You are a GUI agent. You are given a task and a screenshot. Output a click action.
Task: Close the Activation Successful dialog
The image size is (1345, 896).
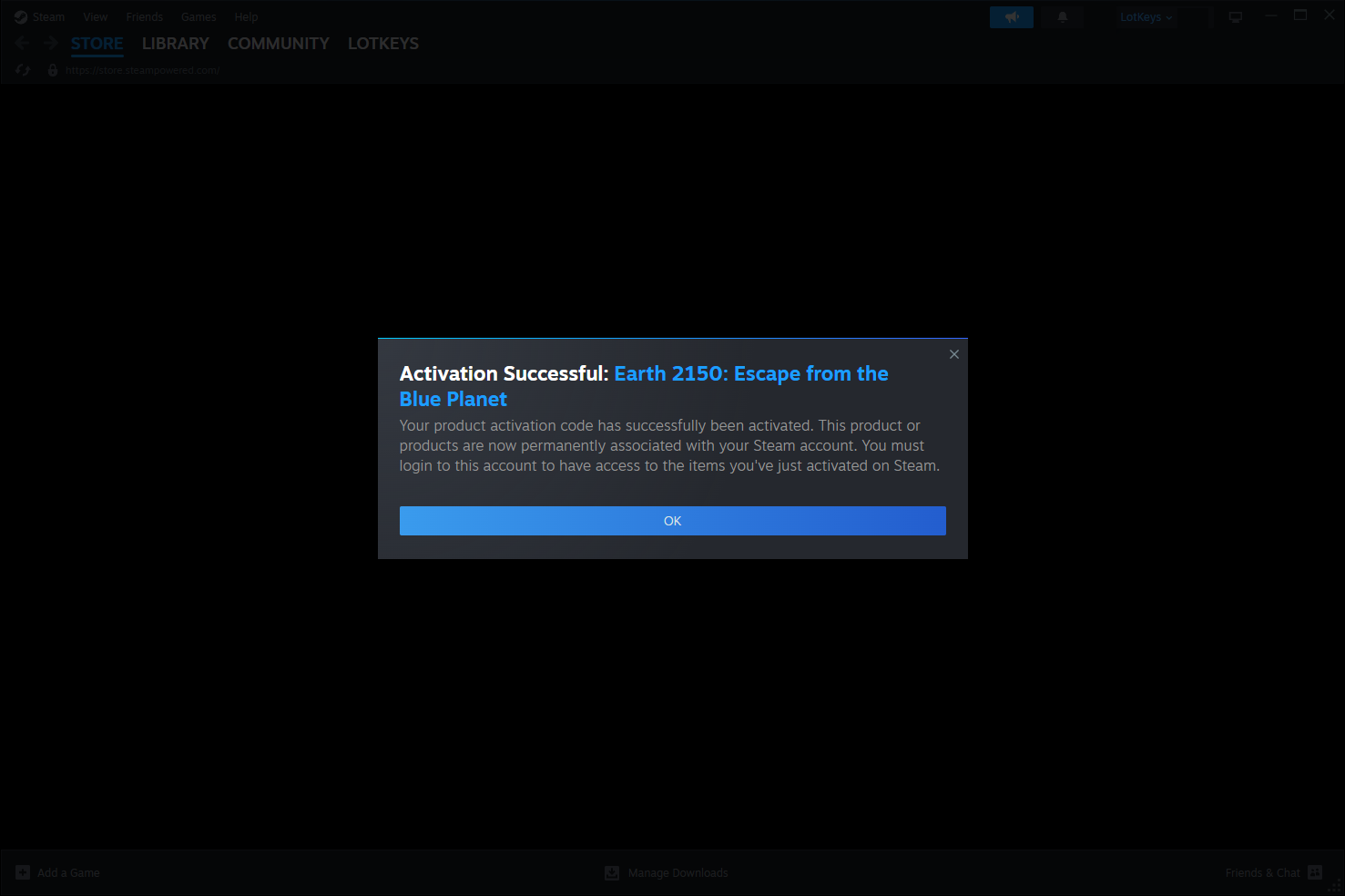954,354
